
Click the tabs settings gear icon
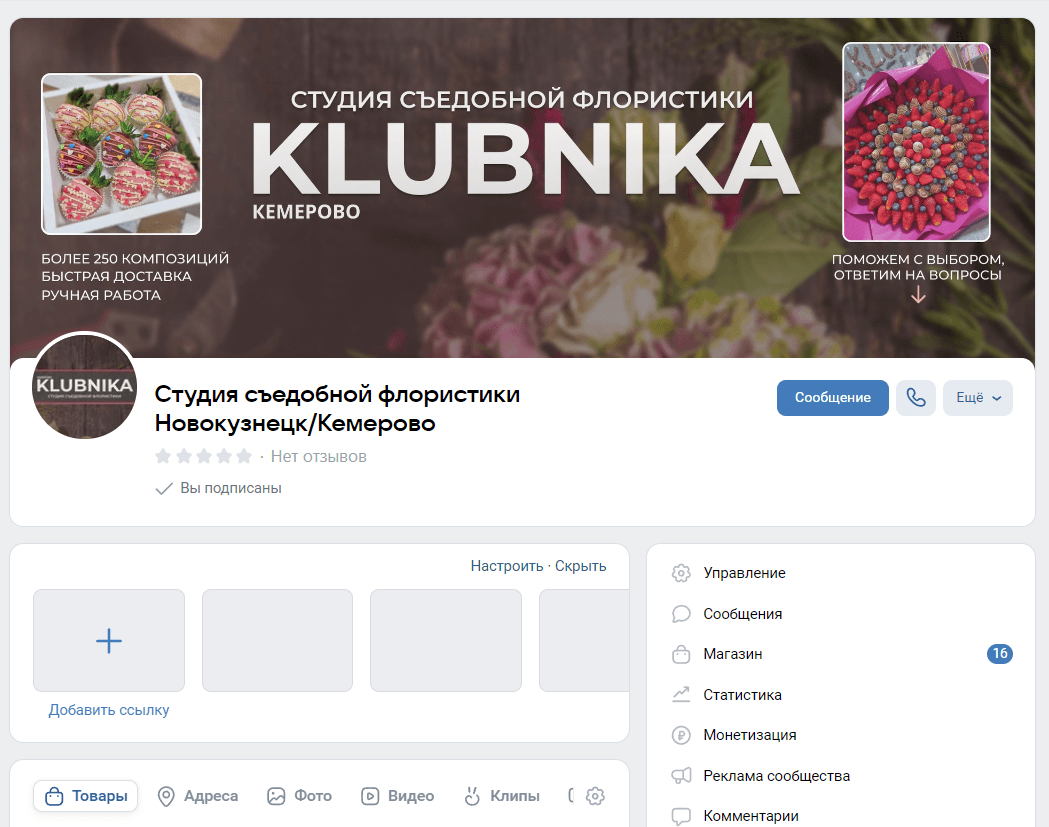pyautogui.click(x=595, y=796)
